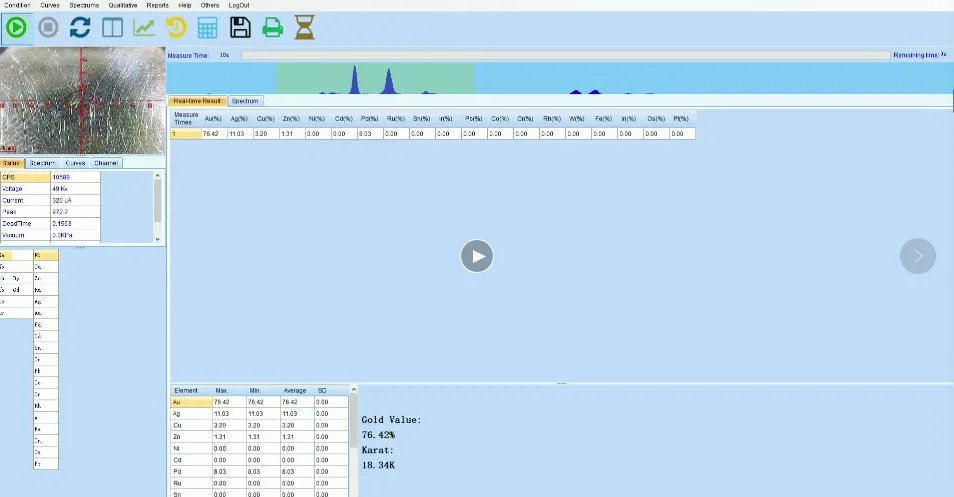The width and height of the screenshot is (954, 497).
Task: Save results with the floppy disk icon
Action: click(x=240, y=27)
